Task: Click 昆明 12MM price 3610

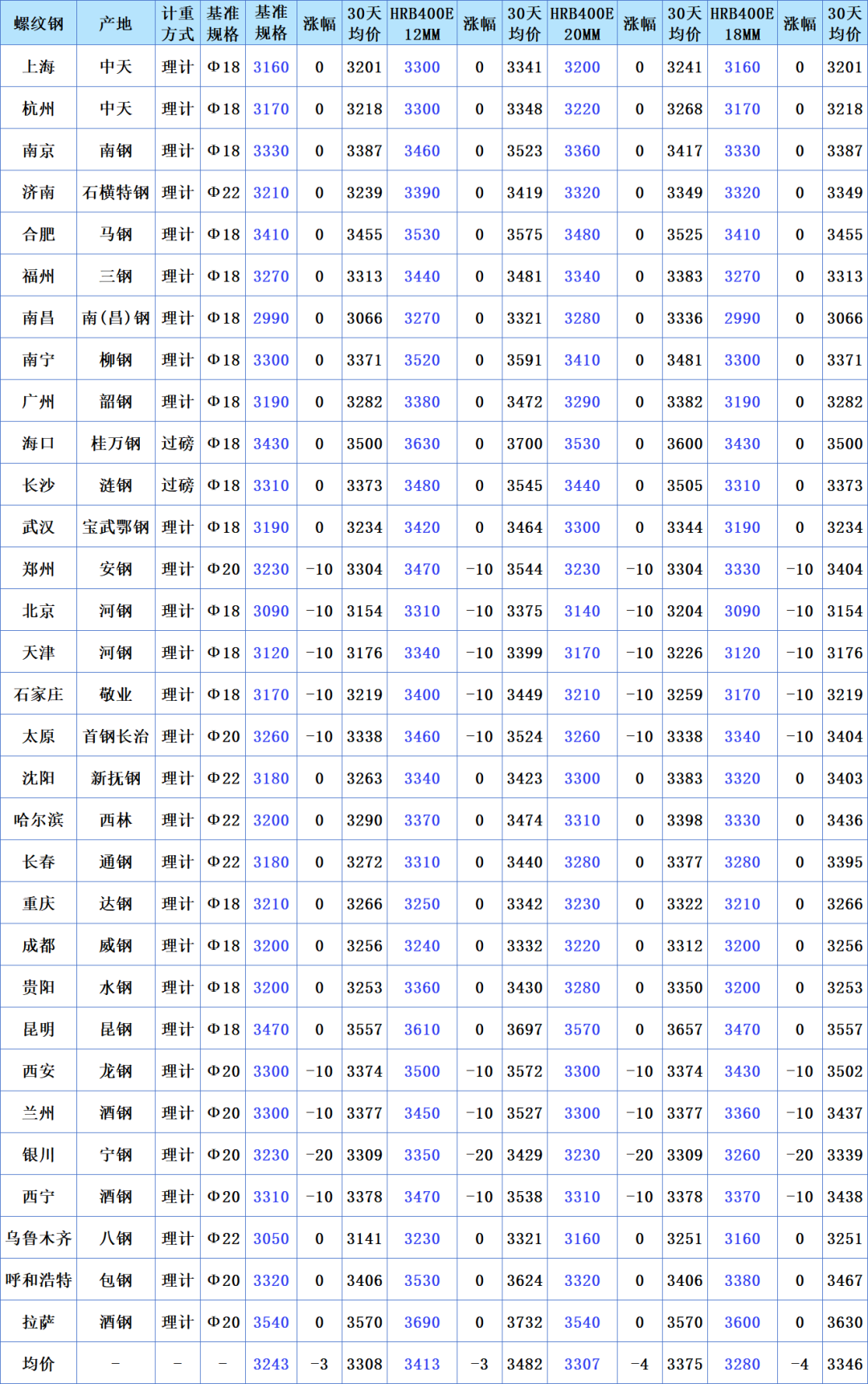Action: (422, 1030)
